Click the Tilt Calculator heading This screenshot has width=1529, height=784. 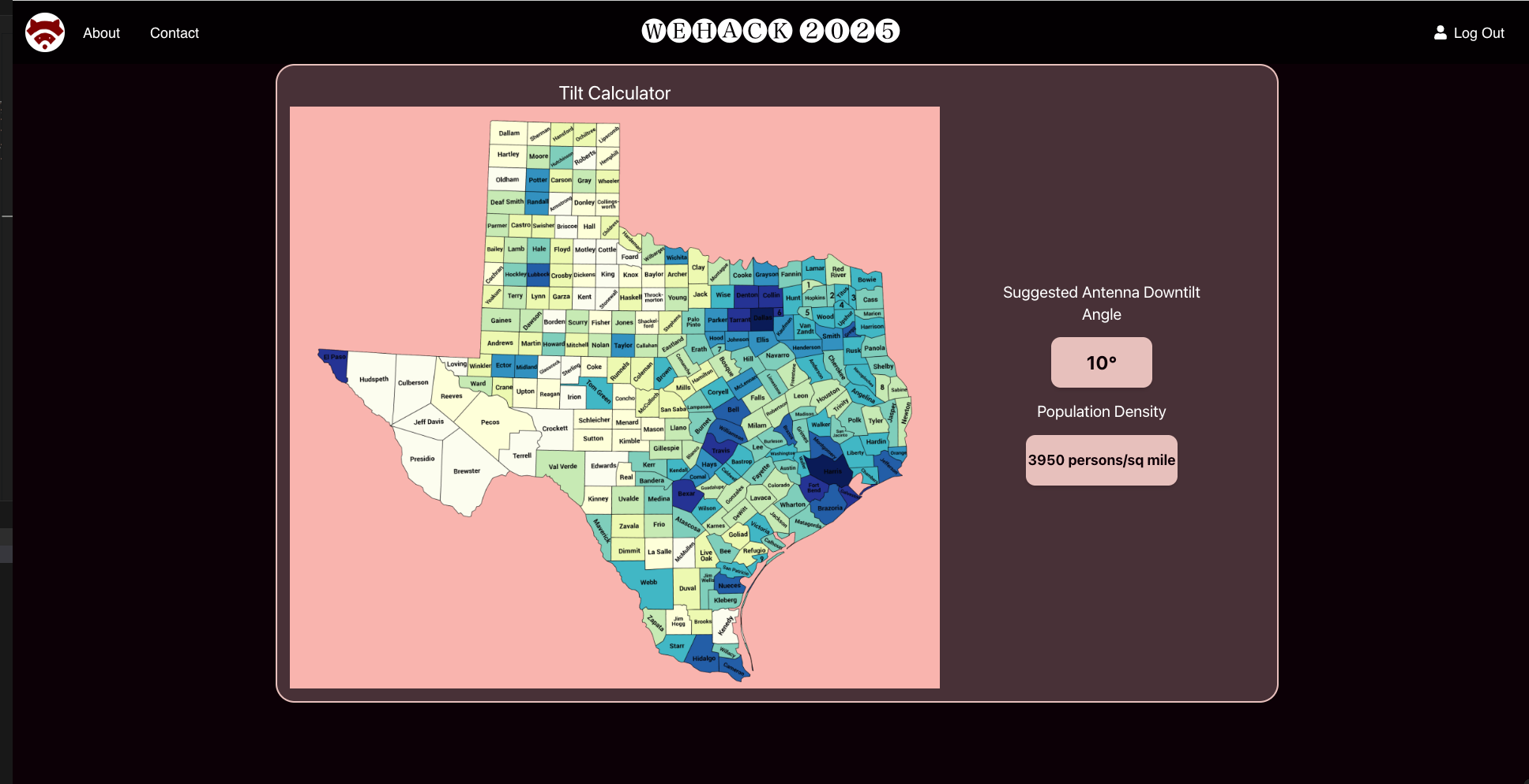(614, 93)
